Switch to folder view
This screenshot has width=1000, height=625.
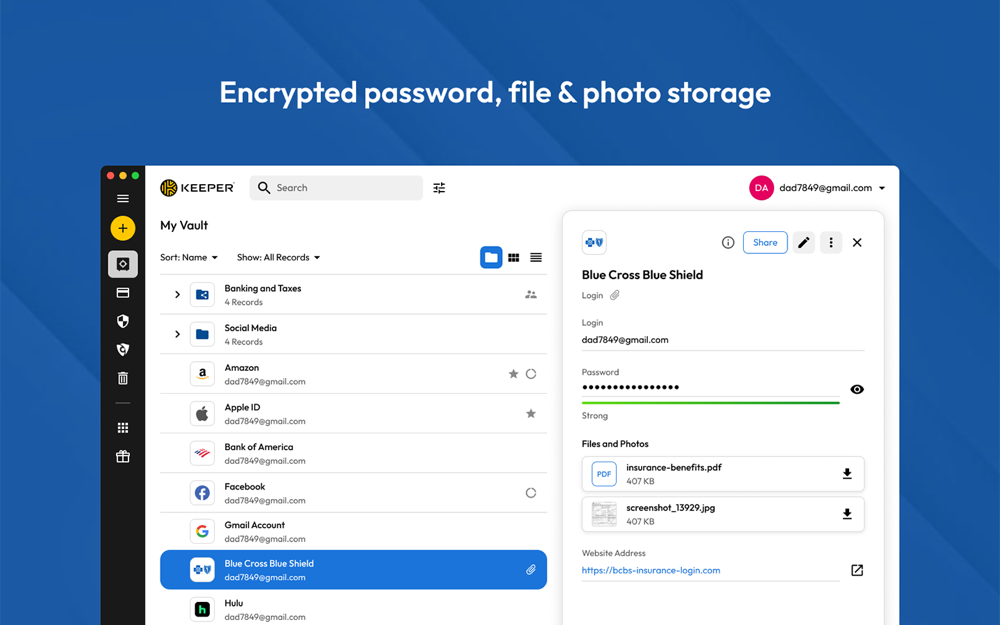pos(491,258)
